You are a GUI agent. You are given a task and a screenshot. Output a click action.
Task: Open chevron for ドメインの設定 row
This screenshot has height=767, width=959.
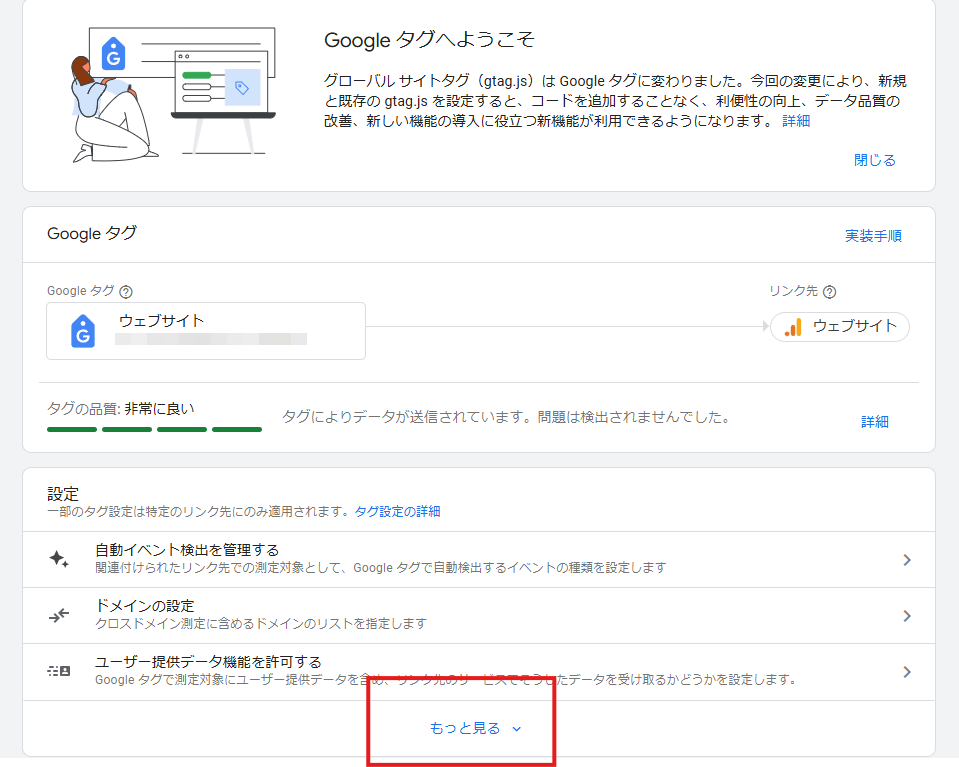pyautogui.click(x=906, y=616)
